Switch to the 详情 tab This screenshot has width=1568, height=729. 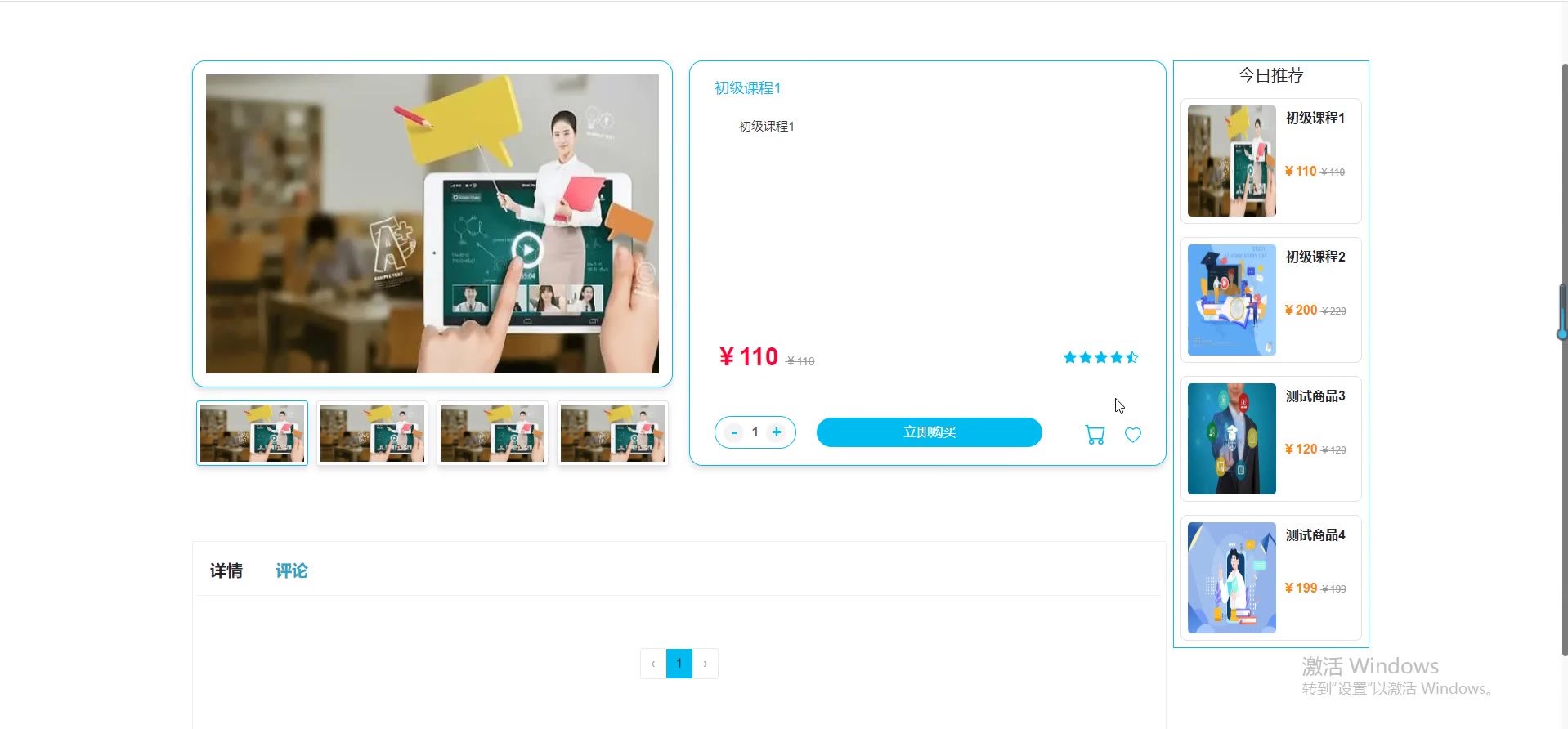pyautogui.click(x=226, y=570)
